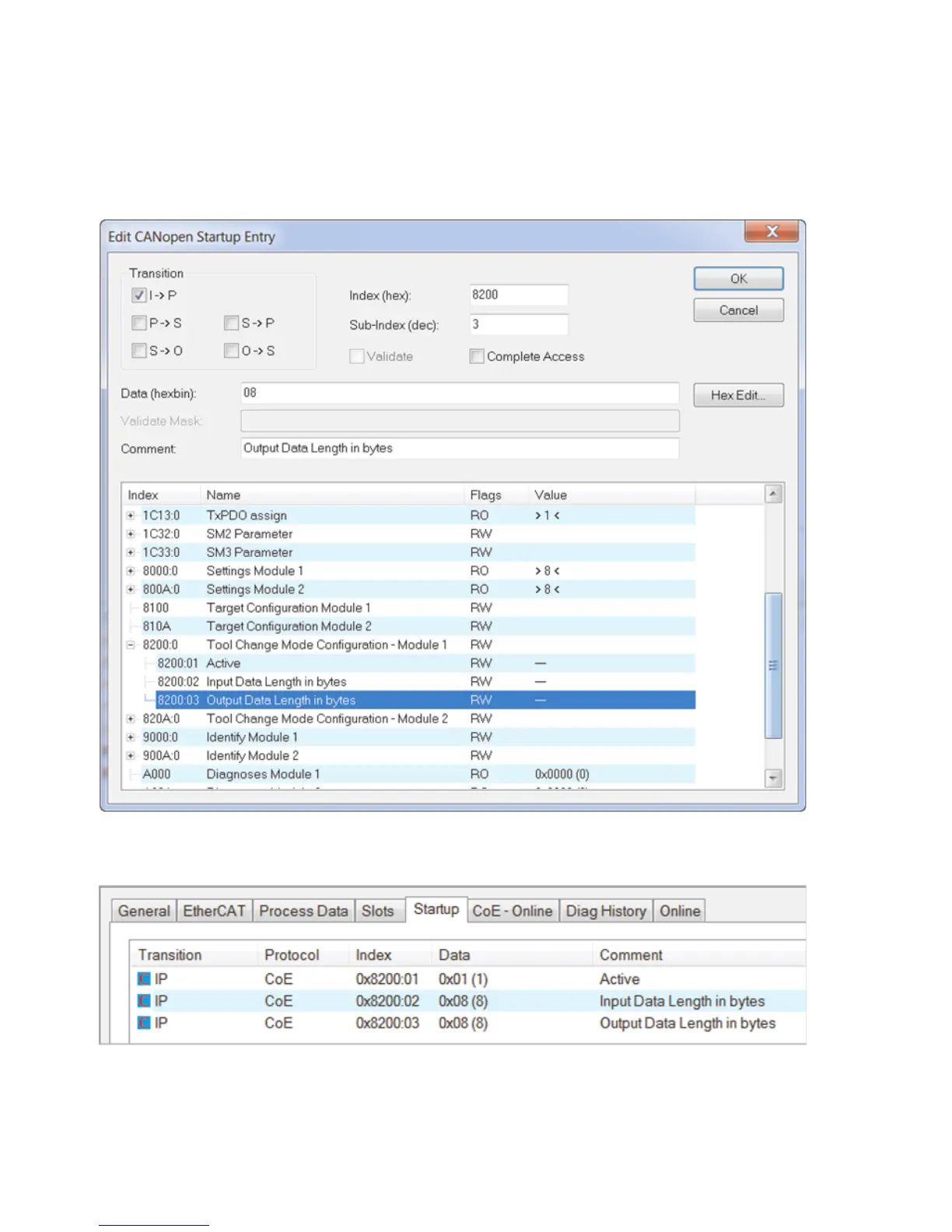The width and height of the screenshot is (952, 1232).
Task: Switch to the CoE - Online tab
Action: [512, 911]
